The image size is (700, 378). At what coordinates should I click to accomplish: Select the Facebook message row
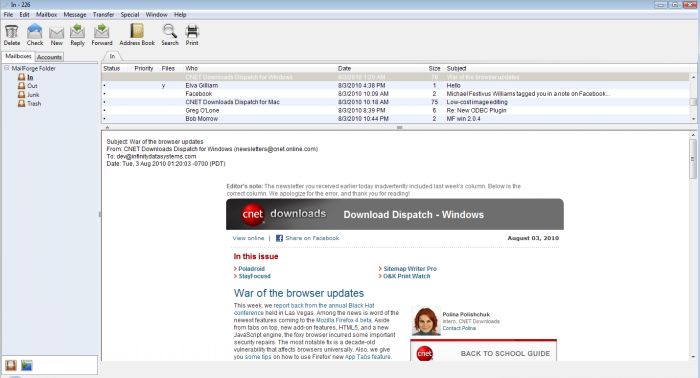tap(396, 94)
